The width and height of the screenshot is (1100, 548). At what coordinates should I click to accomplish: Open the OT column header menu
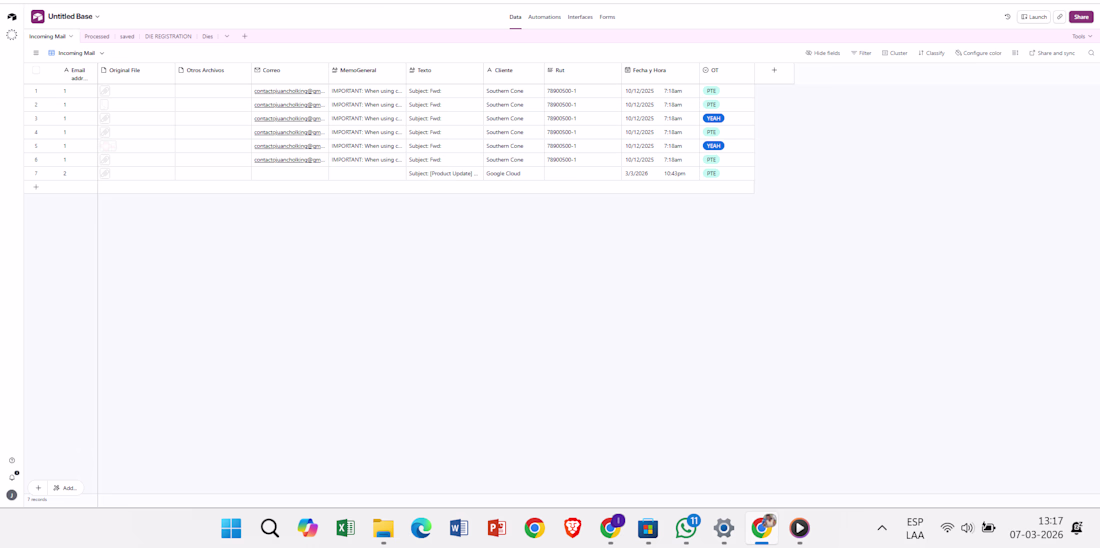coord(727,70)
